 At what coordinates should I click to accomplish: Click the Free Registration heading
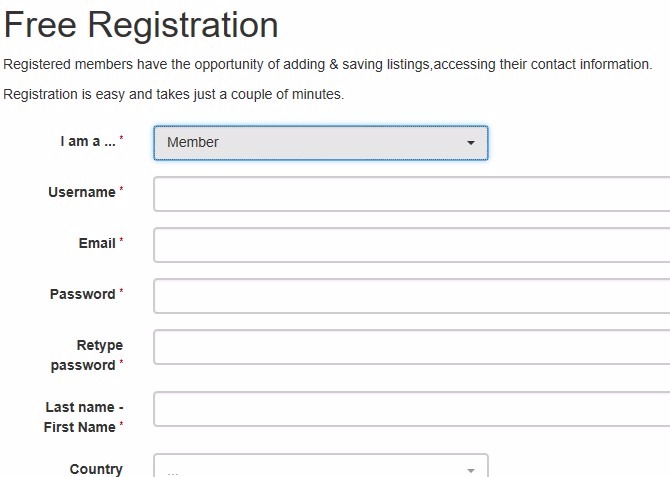(x=141, y=25)
